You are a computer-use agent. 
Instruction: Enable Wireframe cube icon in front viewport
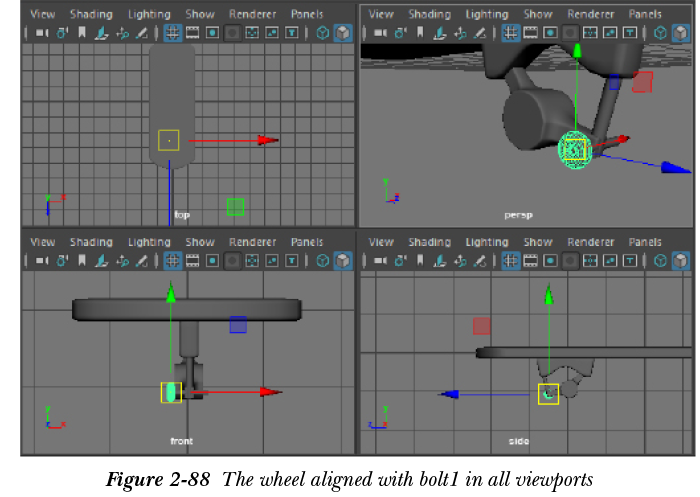(x=322, y=260)
